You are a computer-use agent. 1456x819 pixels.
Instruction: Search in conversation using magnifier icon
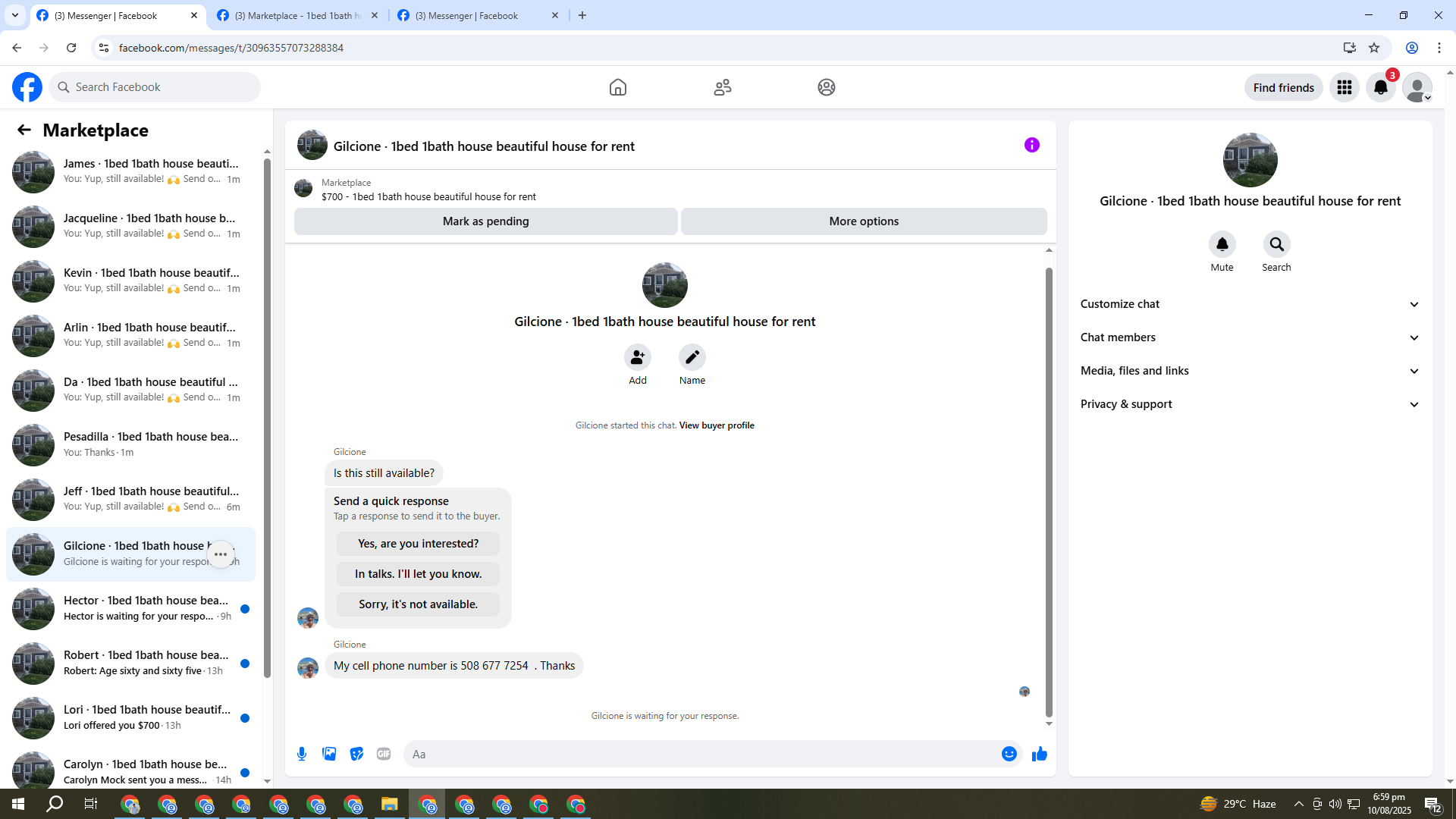(x=1276, y=245)
